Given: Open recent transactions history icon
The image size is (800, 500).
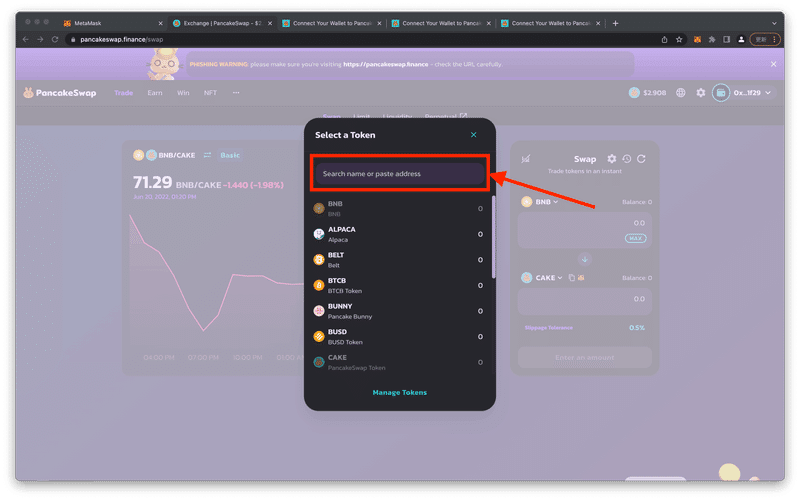Looking at the screenshot, I should (627, 159).
